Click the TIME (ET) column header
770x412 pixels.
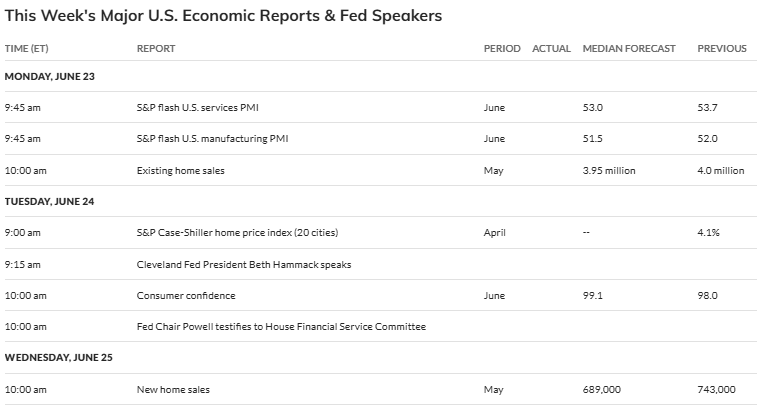pos(27,49)
